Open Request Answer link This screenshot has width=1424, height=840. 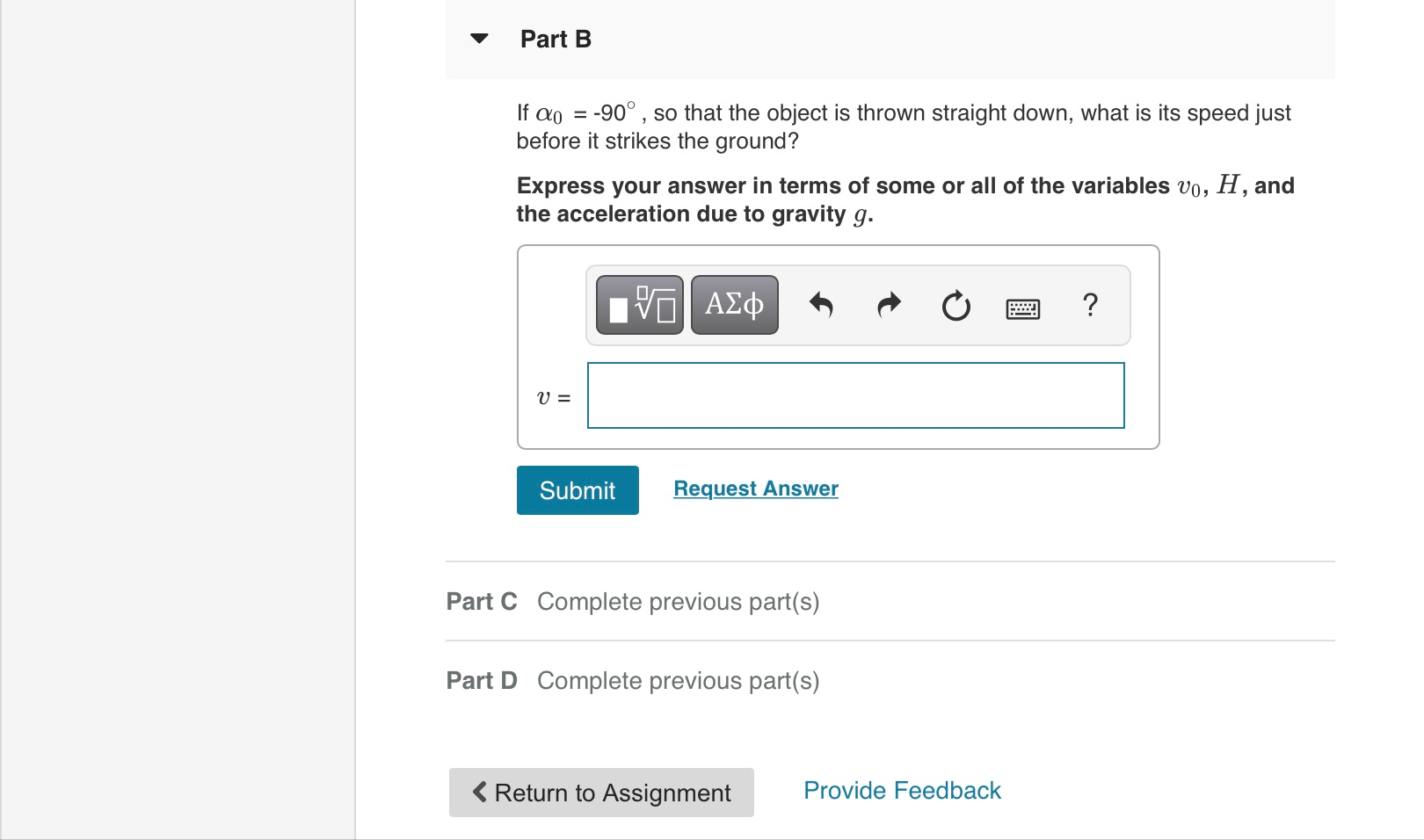coord(755,488)
